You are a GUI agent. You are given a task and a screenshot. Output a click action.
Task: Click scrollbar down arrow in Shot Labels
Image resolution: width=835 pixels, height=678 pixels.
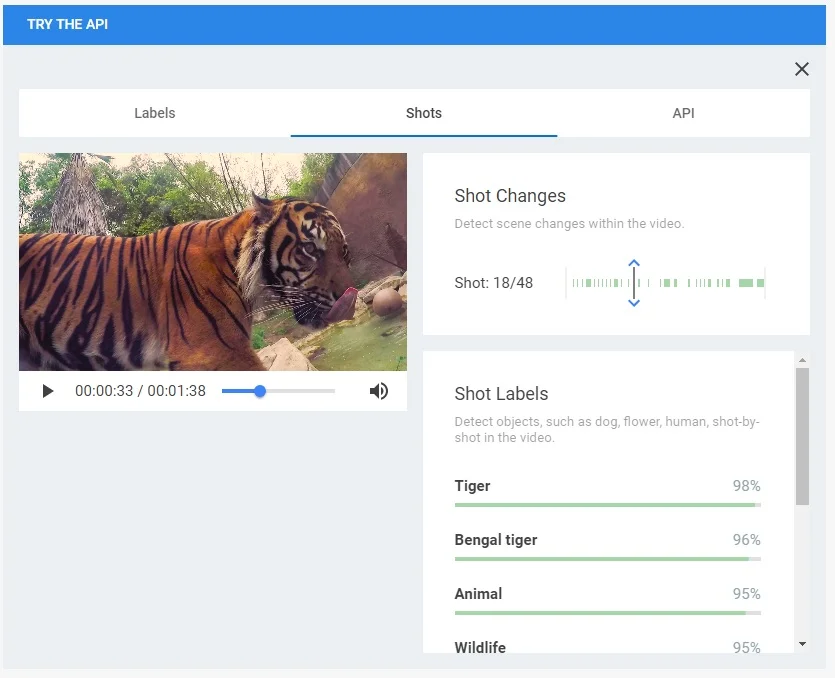[803, 644]
